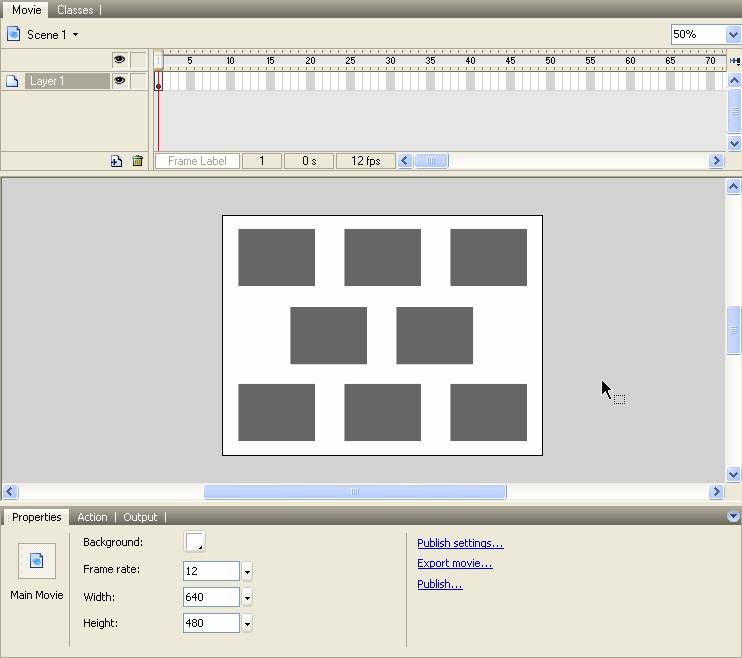Screen dimensions: 742x658
Task: Toggle the lock column header box
Action: (138, 60)
